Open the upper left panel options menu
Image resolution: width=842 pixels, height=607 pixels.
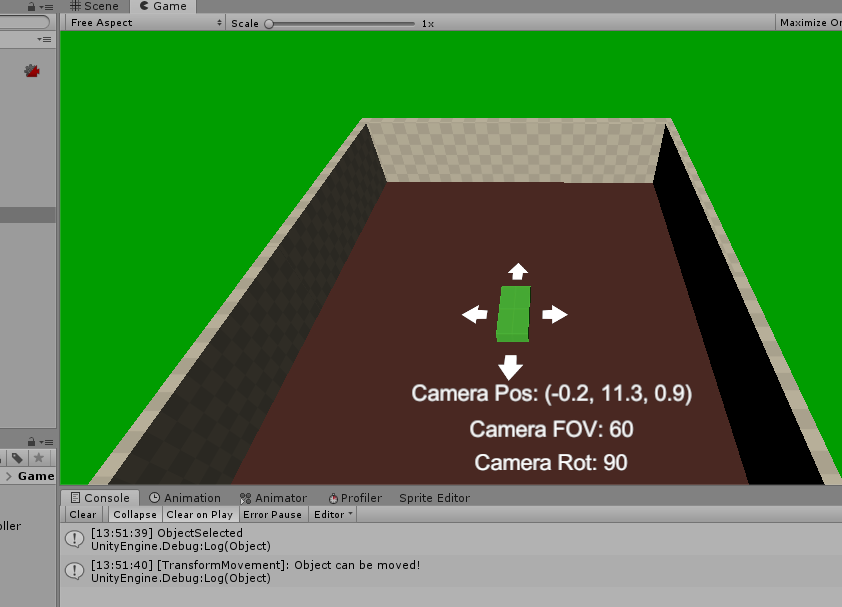point(44,39)
